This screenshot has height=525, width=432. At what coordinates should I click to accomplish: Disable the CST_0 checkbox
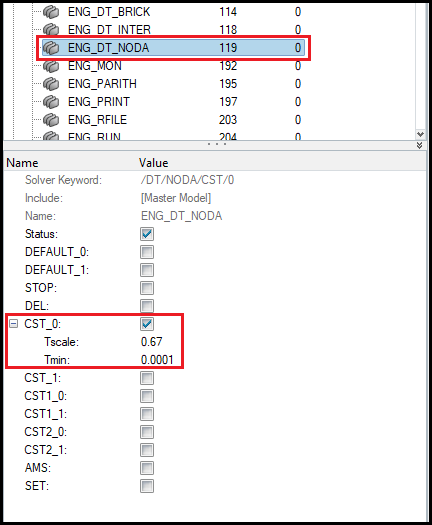147,324
